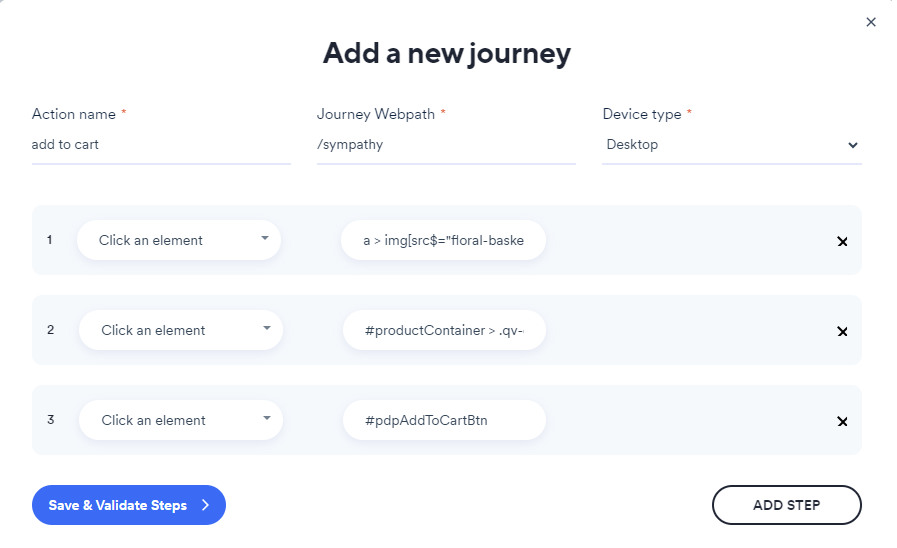Image resolution: width=897 pixels, height=548 pixels.
Task: Click the step number 1 label
Action: (x=50, y=240)
